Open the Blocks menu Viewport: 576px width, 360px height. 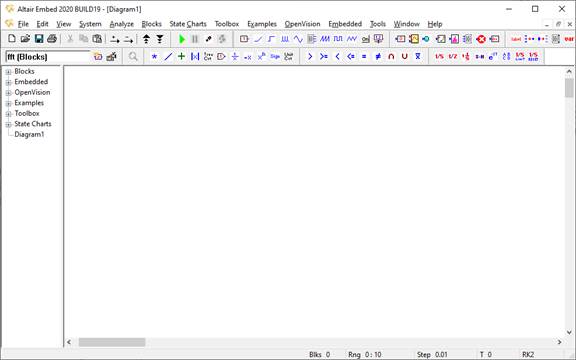(x=151, y=24)
